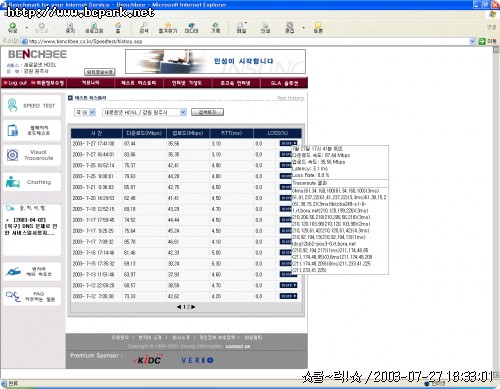500x389 pixels.
Task: Open the Test History tab in red menu
Action: [x=139, y=83]
